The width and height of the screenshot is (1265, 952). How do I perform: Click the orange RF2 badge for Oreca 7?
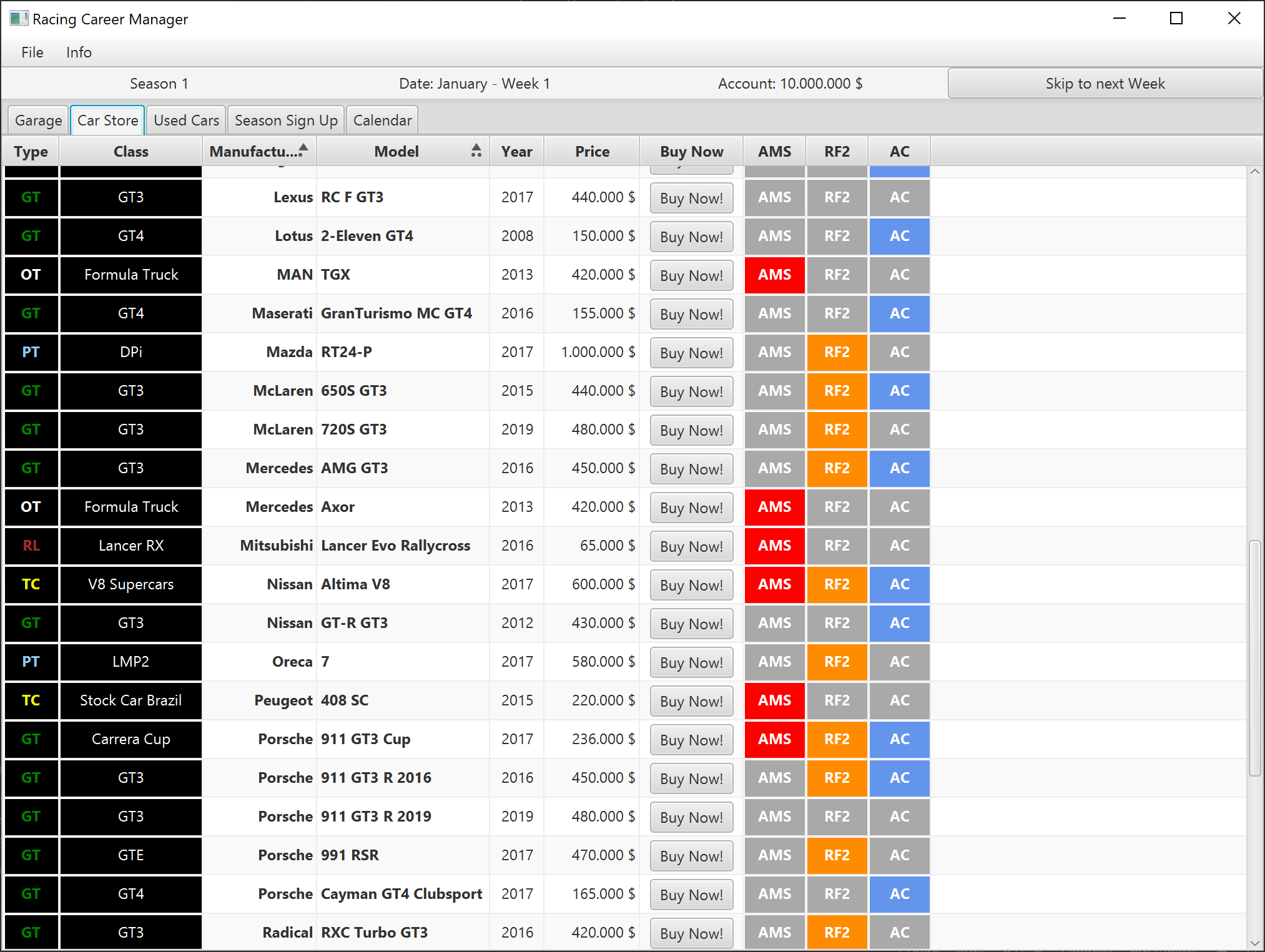[x=837, y=662]
